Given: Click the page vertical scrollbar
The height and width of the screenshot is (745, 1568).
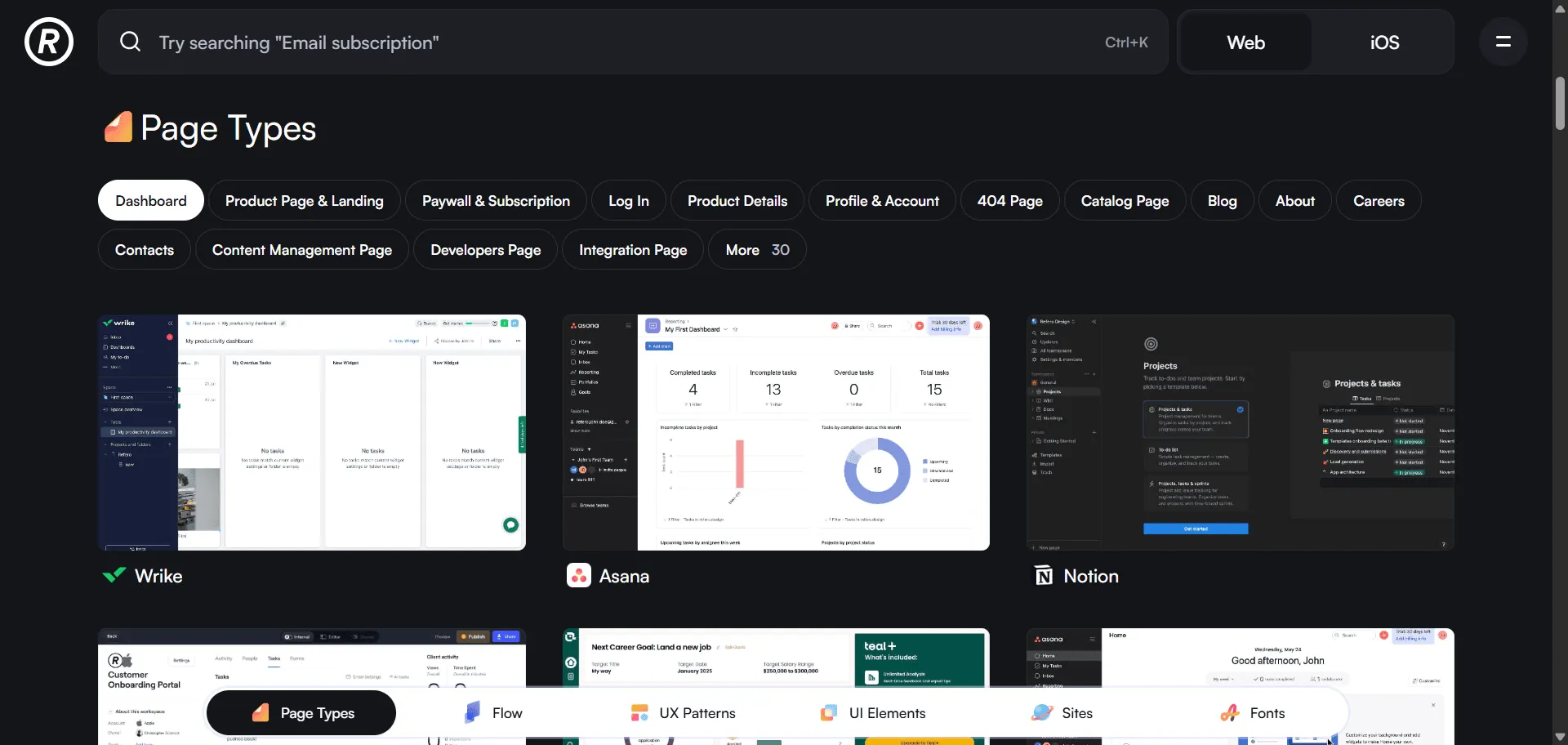Looking at the screenshot, I should [1560, 104].
